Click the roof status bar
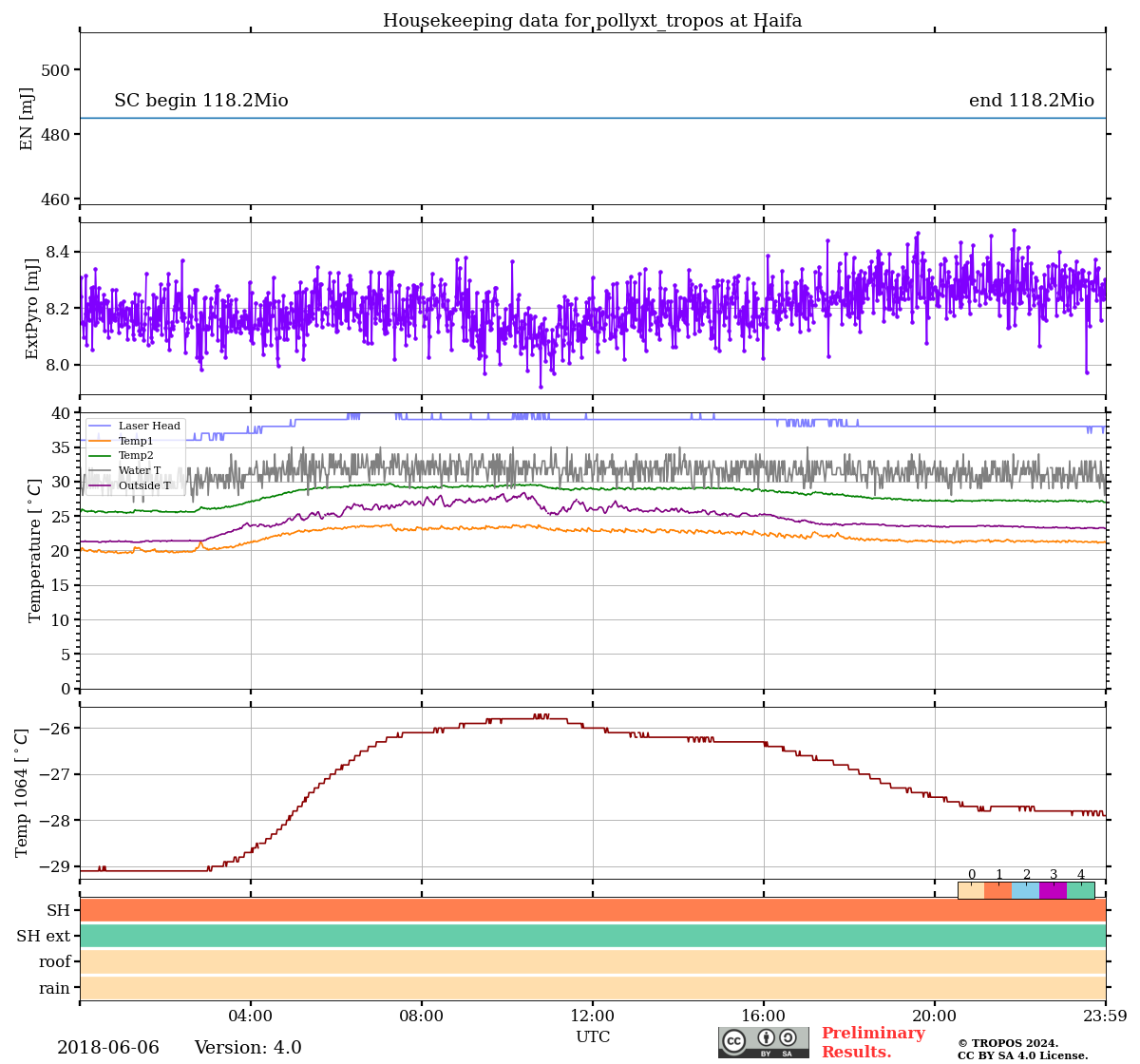This screenshot has height=1064, width=1140. (593, 961)
